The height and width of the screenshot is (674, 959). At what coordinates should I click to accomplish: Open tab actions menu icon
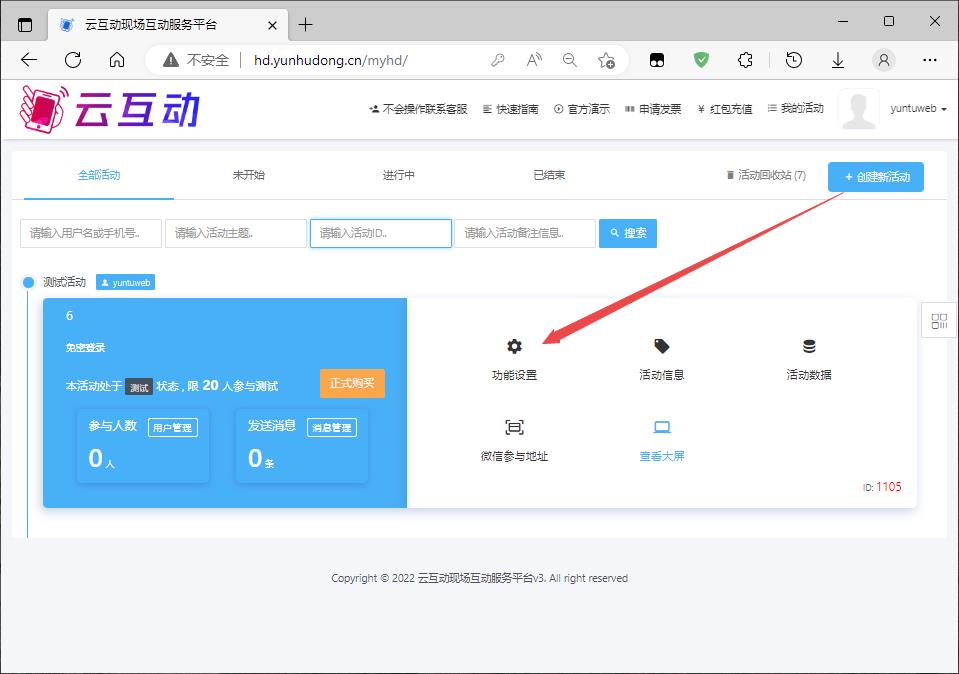(x=25, y=25)
